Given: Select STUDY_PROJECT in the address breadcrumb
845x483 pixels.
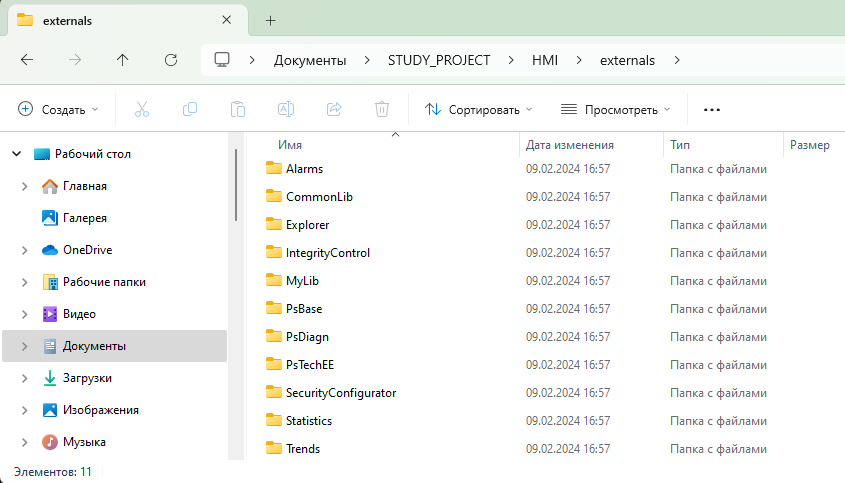Looking at the screenshot, I should [x=439, y=60].
